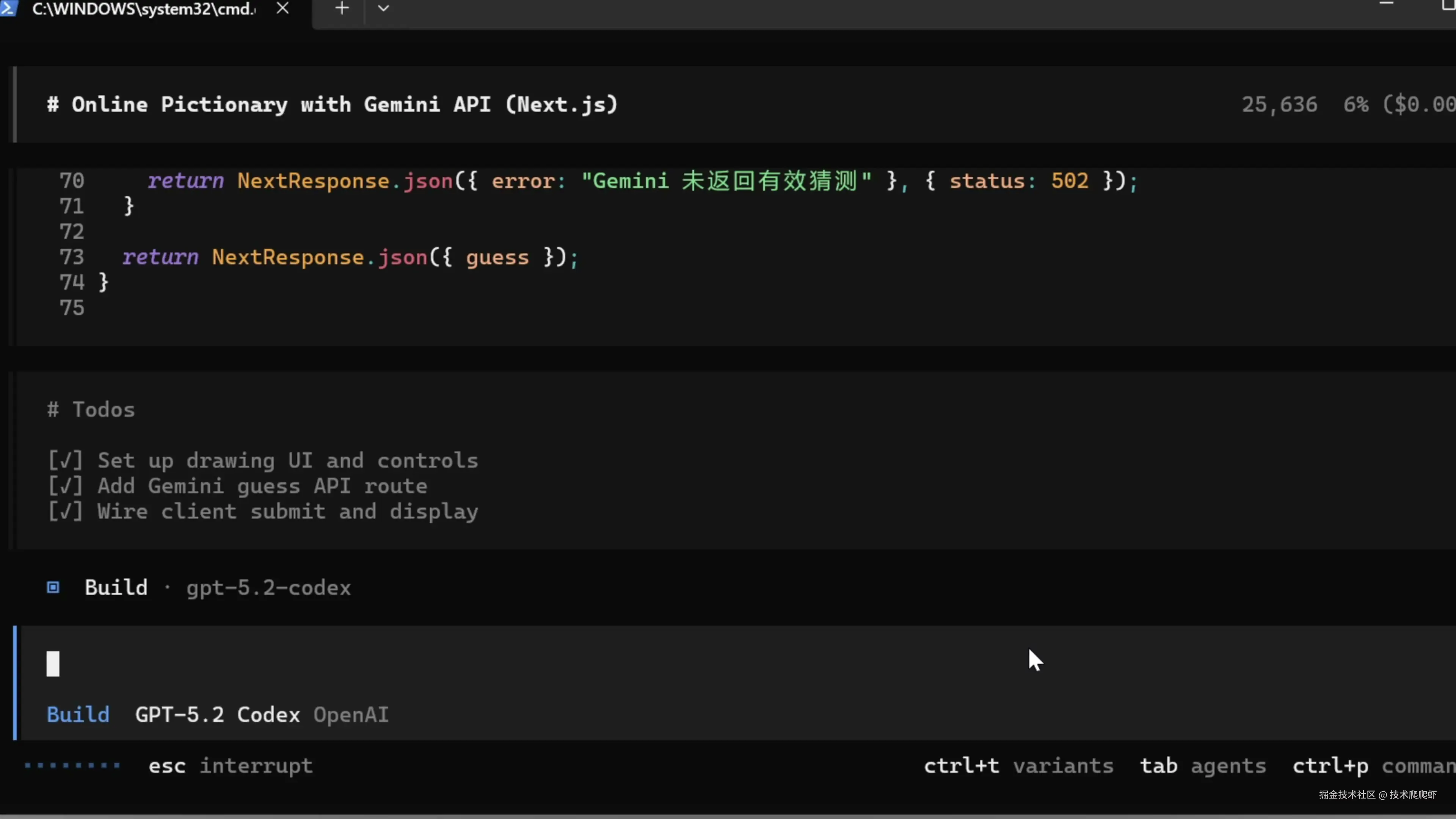The image size is (1456, 819).
Task: Open a new terminal tab with the plus button
Action: point(341,8)
